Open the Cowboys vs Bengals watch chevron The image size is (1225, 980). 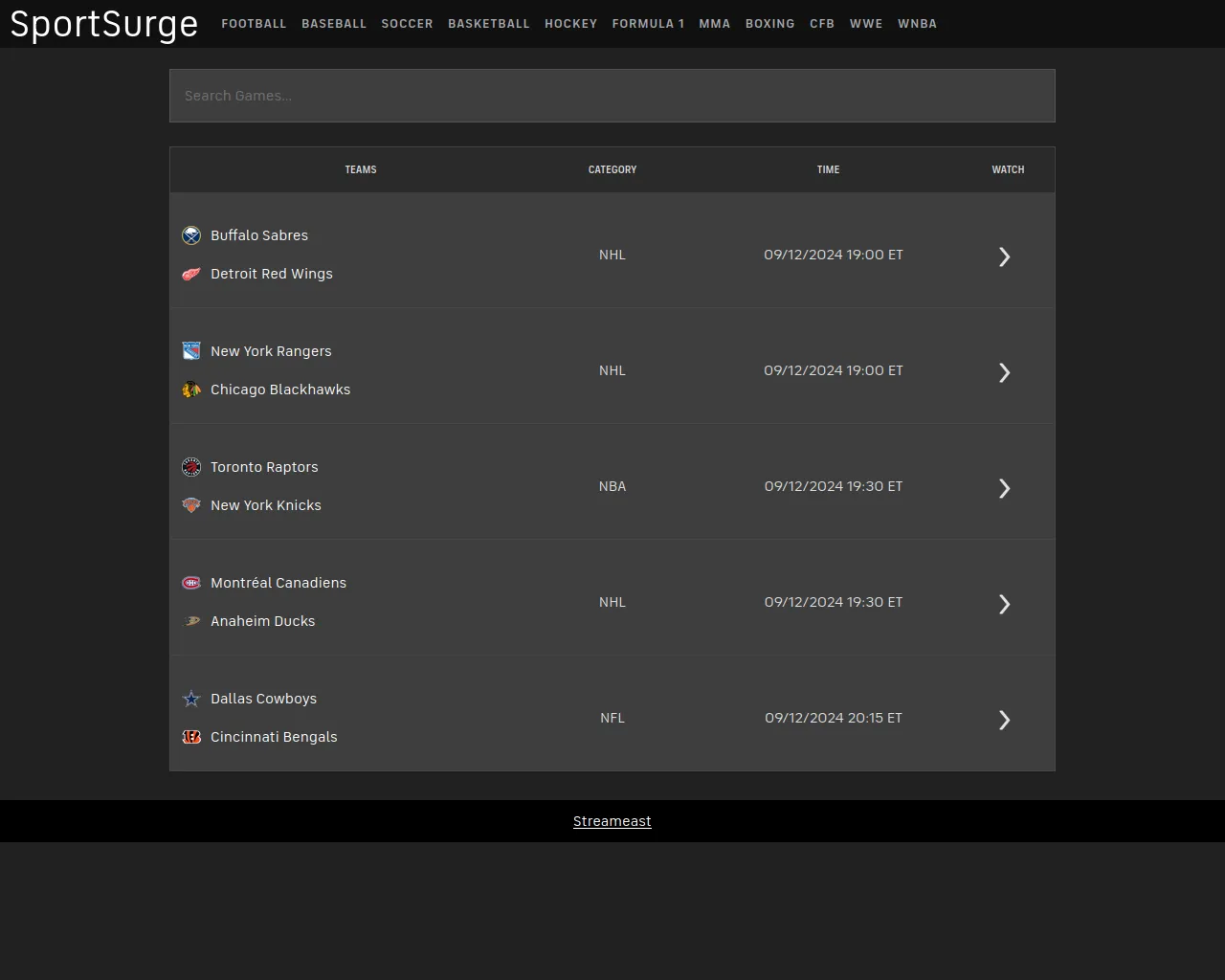tap(1004, 720)
